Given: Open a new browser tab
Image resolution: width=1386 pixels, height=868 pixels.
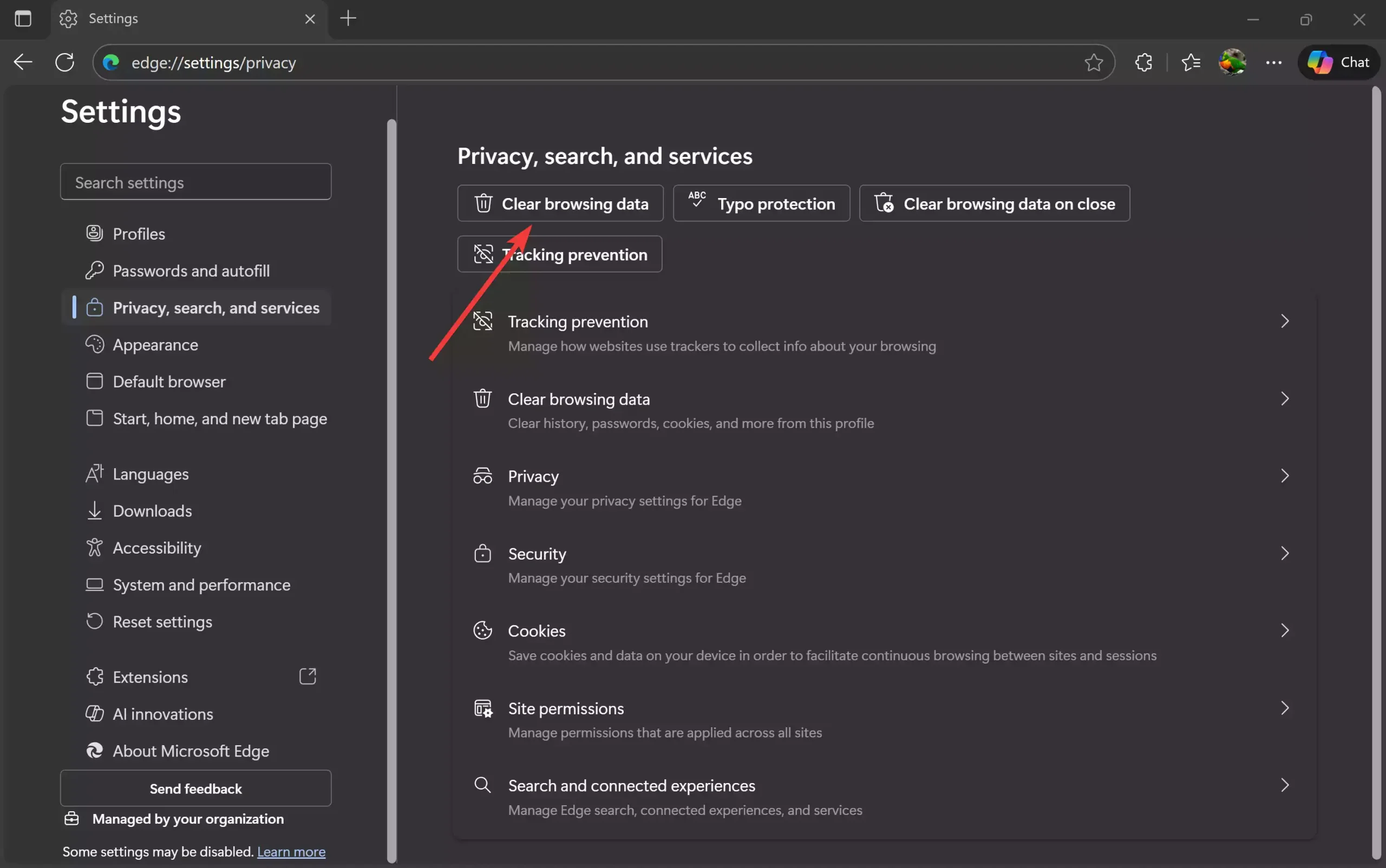Looking at the screenshot, I should pyautogui.click(x=348, y=18).
